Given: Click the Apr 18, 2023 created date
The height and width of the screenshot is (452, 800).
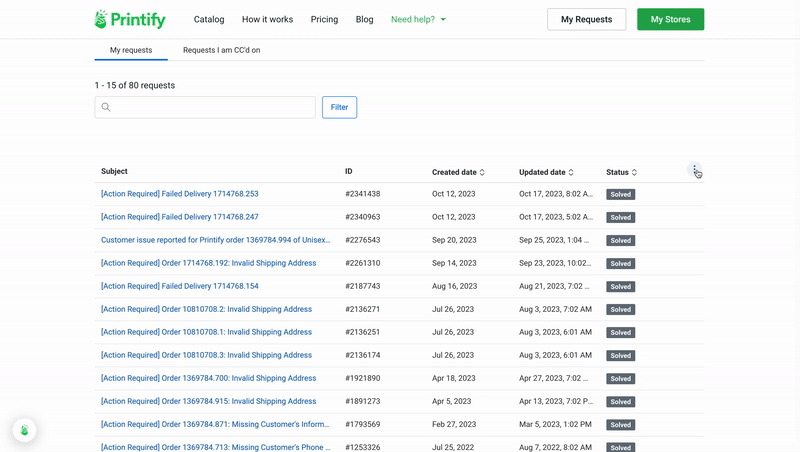Looking at the screenshot, I should coord(454,378).
